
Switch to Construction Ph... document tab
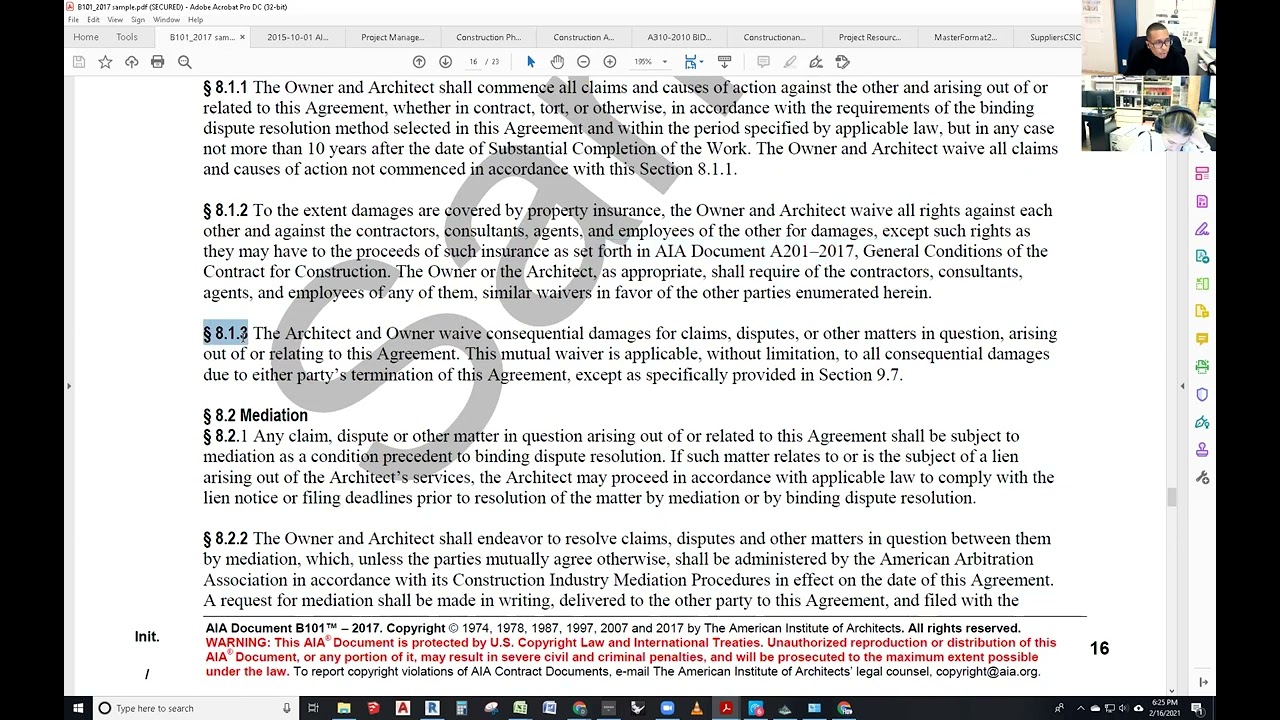pyautogui.click(x=488, y=37)
